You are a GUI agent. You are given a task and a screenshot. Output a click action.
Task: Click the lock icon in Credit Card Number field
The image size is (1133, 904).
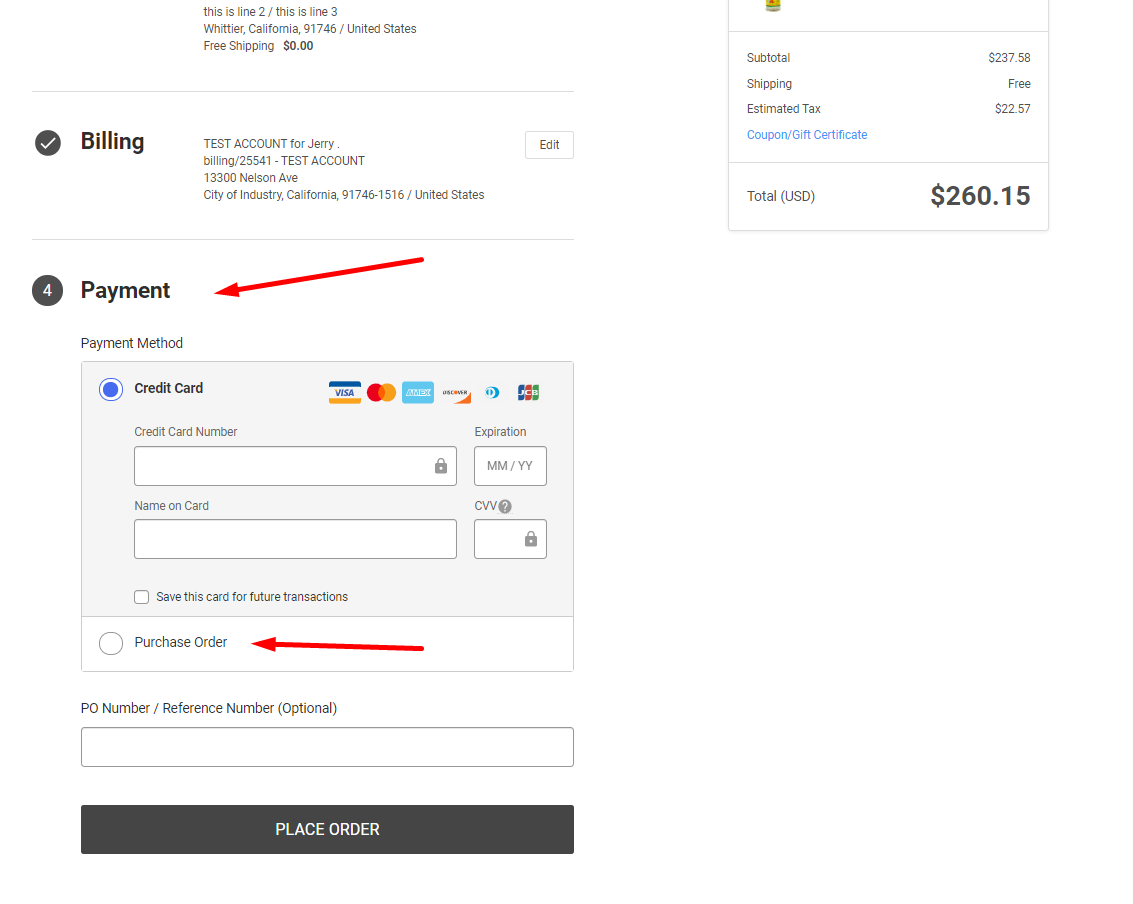click(441, 466)
